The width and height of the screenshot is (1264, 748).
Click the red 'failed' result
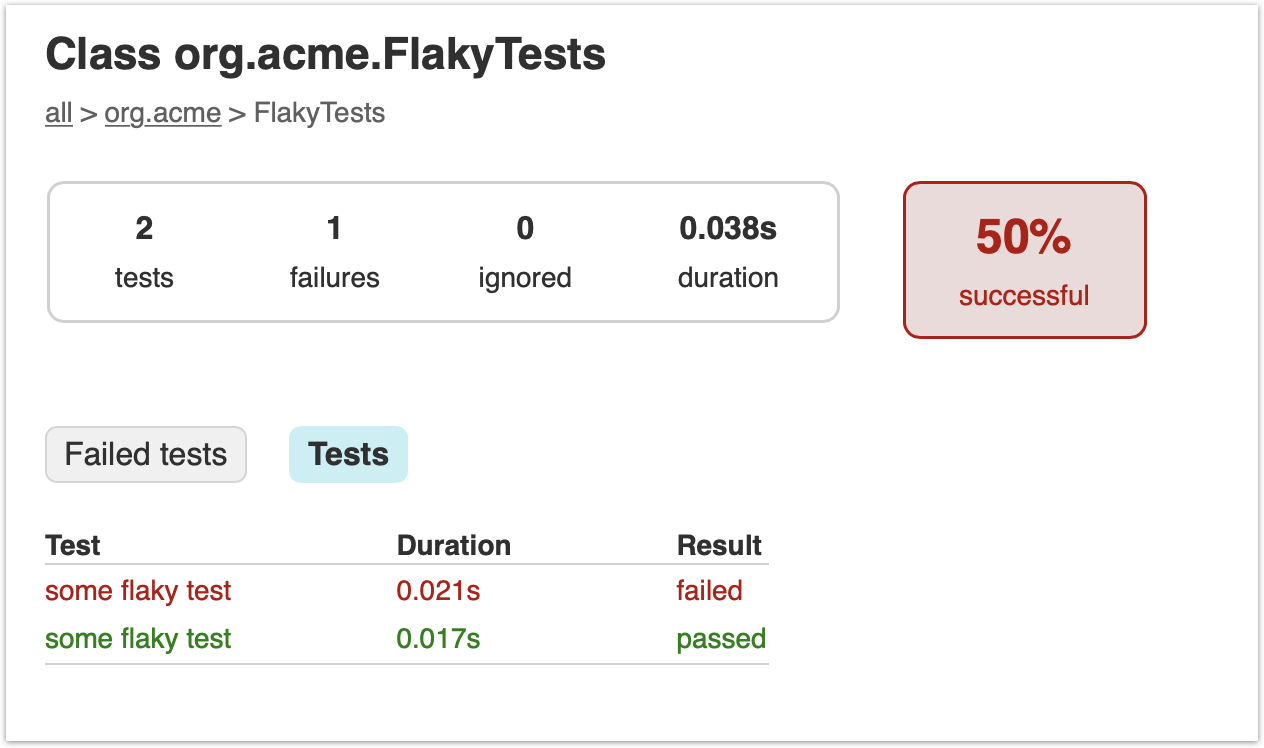tap(709, 591)
